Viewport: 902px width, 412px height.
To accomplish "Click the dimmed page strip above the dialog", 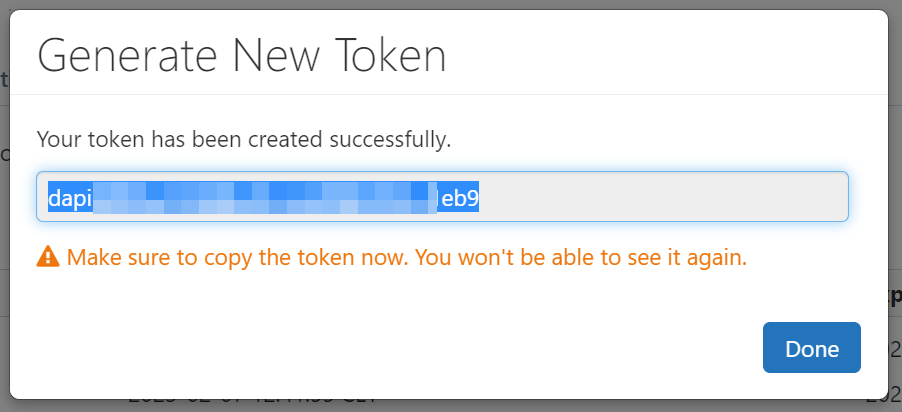I will [450, 4].
